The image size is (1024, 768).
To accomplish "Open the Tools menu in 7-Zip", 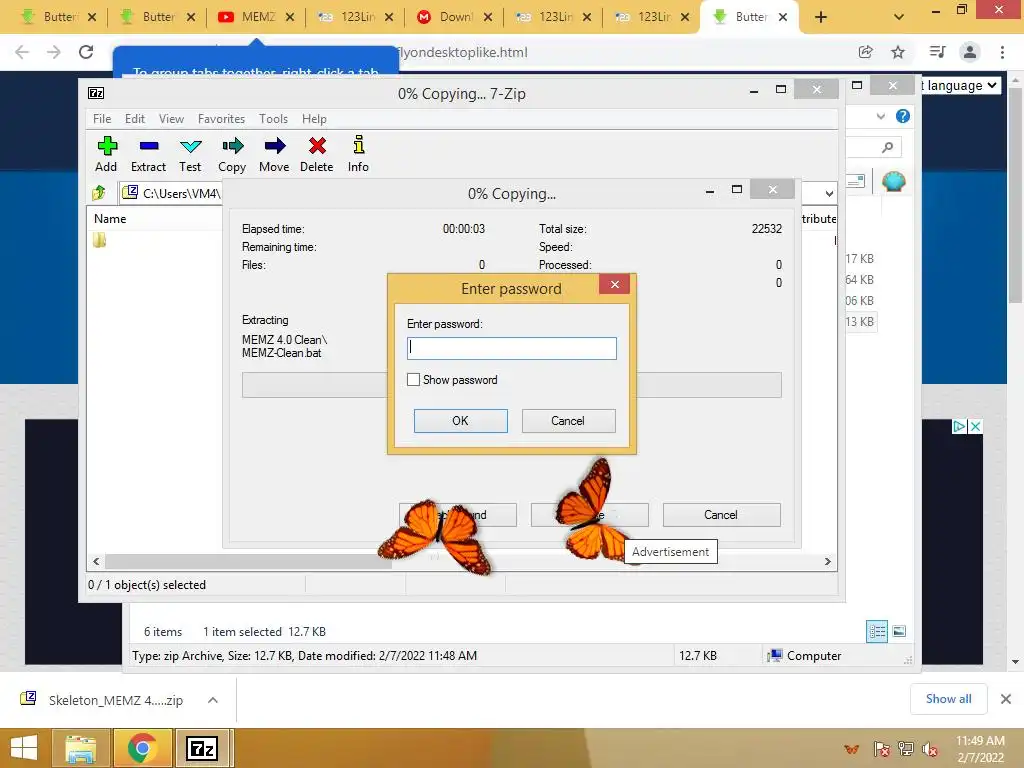I will 273,119.
